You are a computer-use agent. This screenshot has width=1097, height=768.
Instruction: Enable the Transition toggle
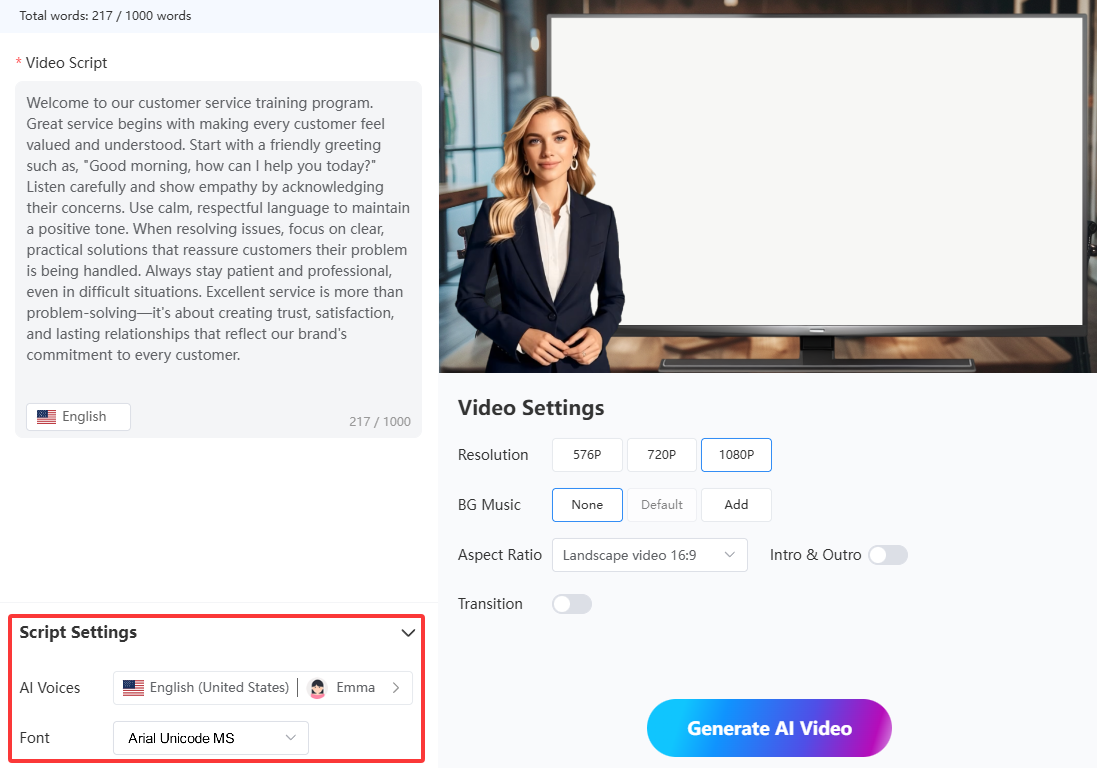pyautogui.click(x=572, y=604)
